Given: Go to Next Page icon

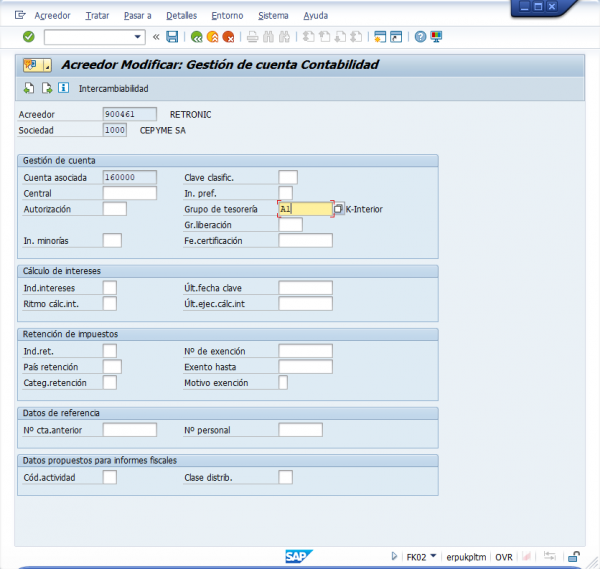Looking at the screenshot, I should (340, 37).
